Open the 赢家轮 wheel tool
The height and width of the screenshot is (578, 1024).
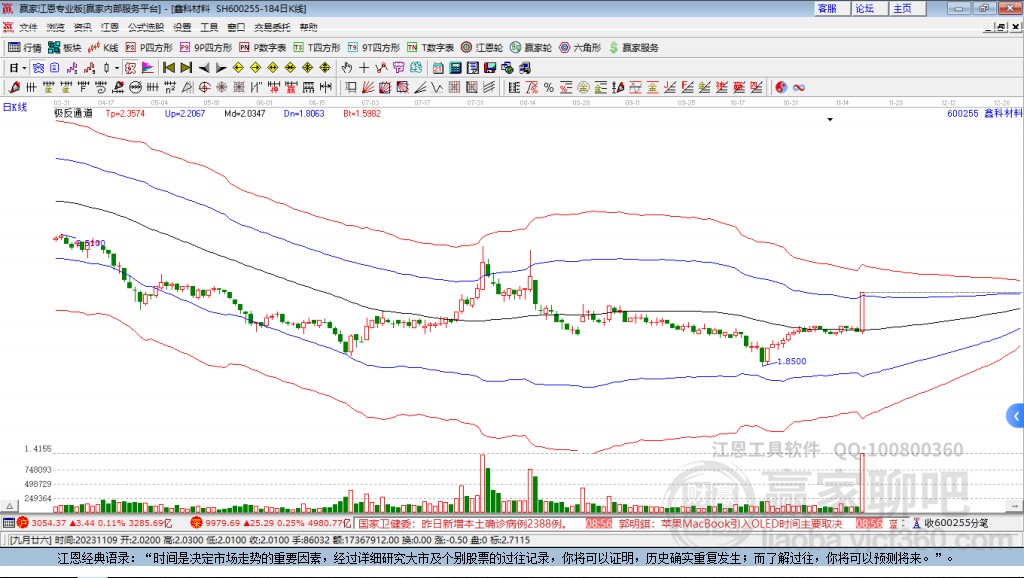coord(531,48)
